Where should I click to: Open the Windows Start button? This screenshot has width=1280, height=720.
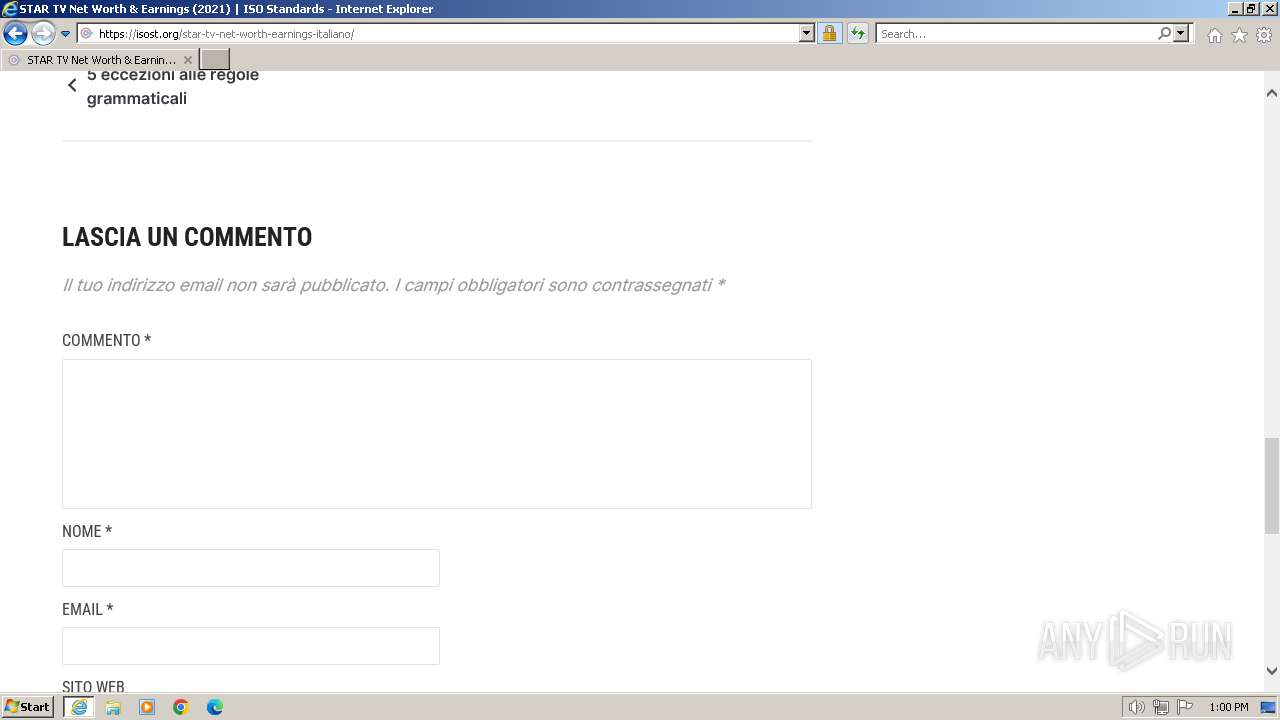(28, 707)
